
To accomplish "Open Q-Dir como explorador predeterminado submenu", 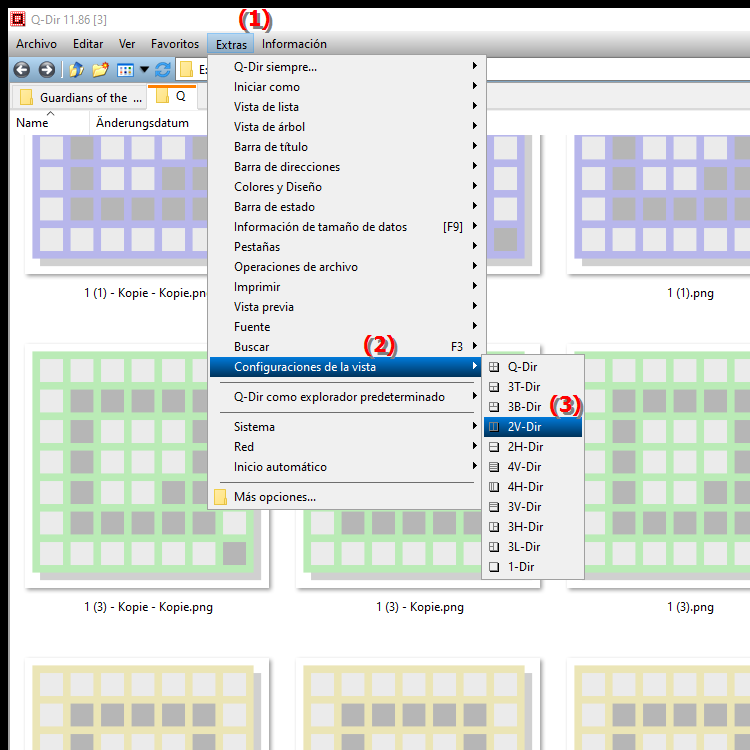I will (x=345, y=397).
